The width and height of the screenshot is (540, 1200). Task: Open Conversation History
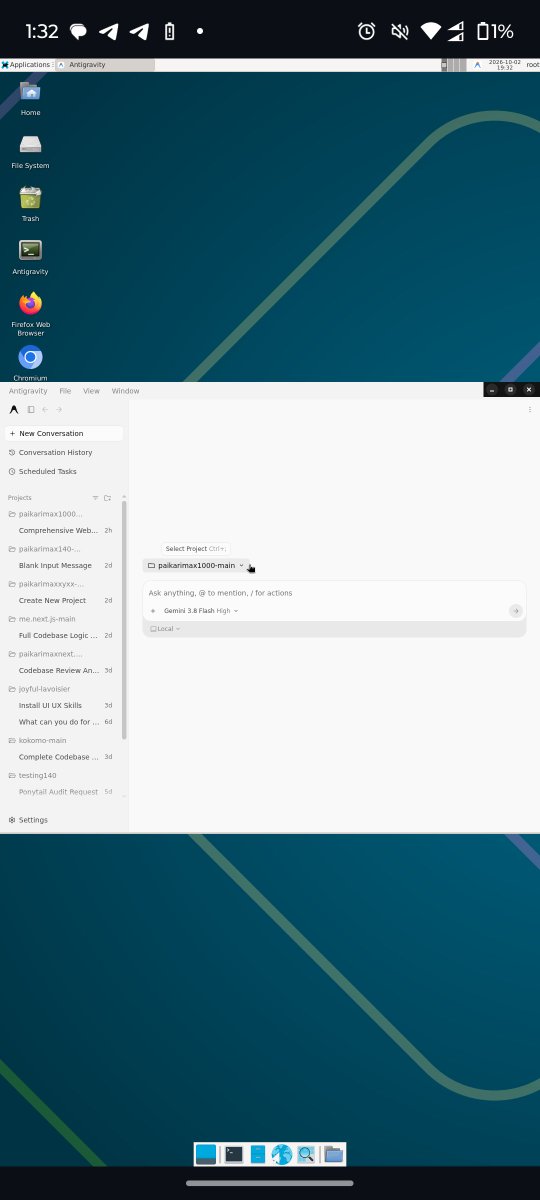coord(64,452)
